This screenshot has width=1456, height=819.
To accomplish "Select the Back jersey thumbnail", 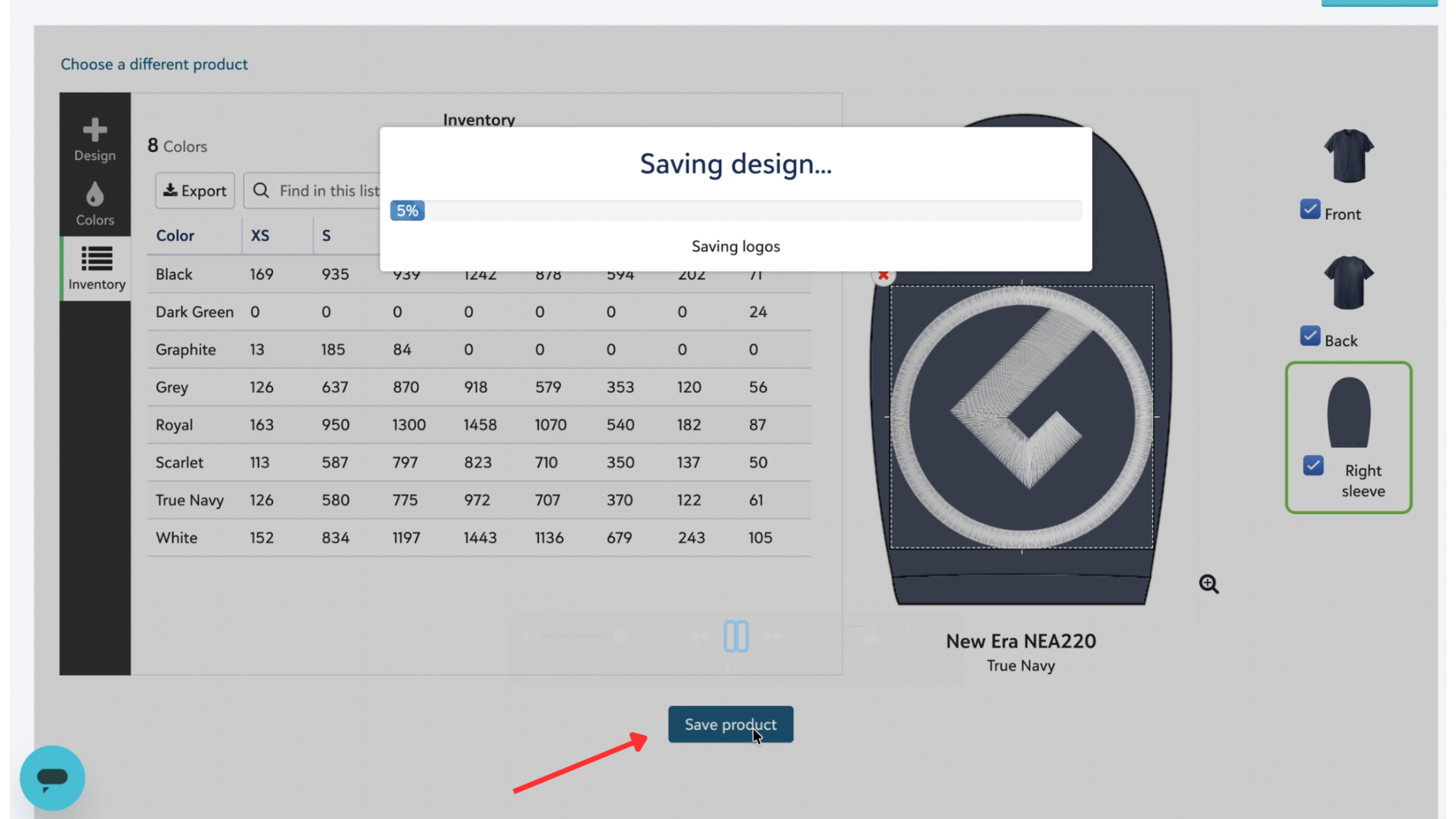I will [1348, 282].
